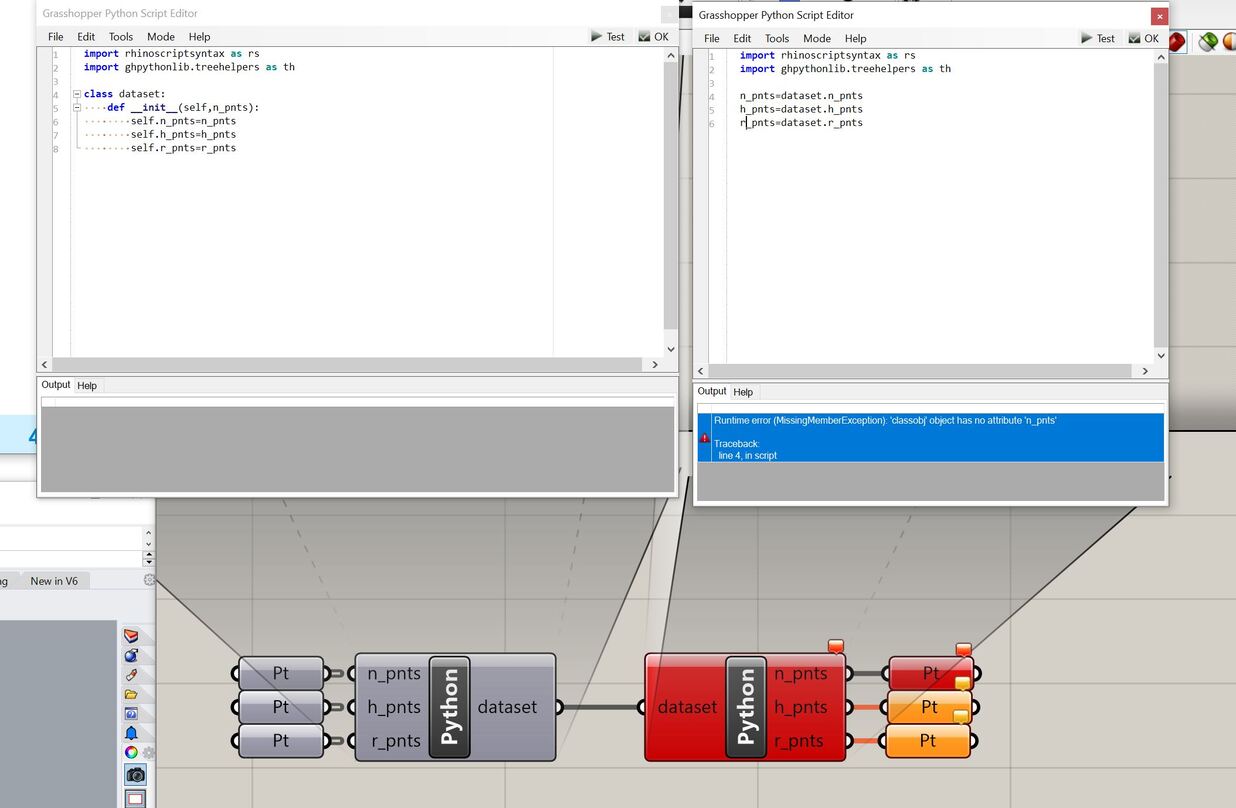Open Help menu in left script editor
This screenshot has height=808, width=1236.
coord(199,37)
